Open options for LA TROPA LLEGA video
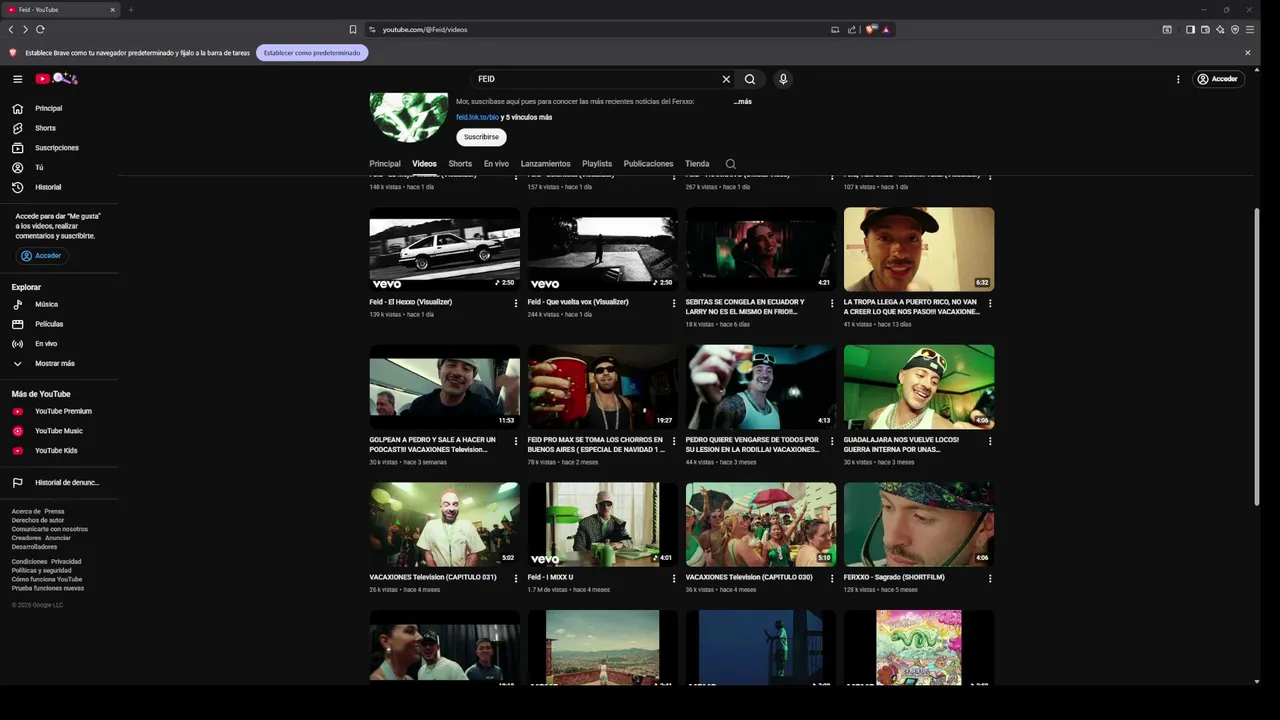The image size is (1280, 720). click(990, 303)
